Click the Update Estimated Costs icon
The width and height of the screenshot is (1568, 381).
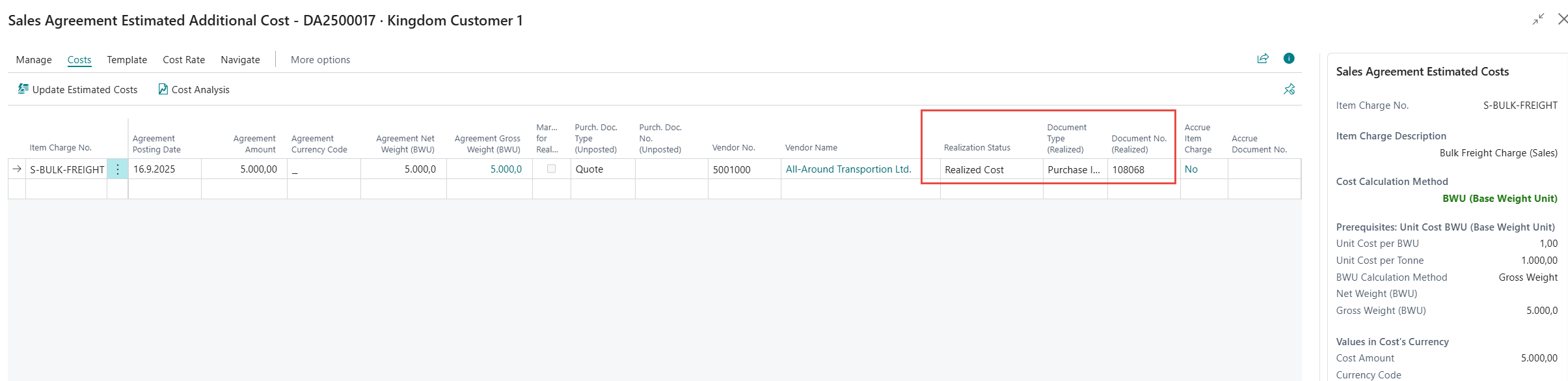23,89
